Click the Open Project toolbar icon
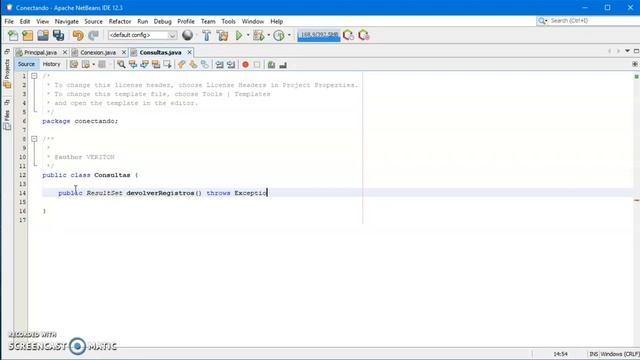This screenshot has height=360, width=640. 43,36
